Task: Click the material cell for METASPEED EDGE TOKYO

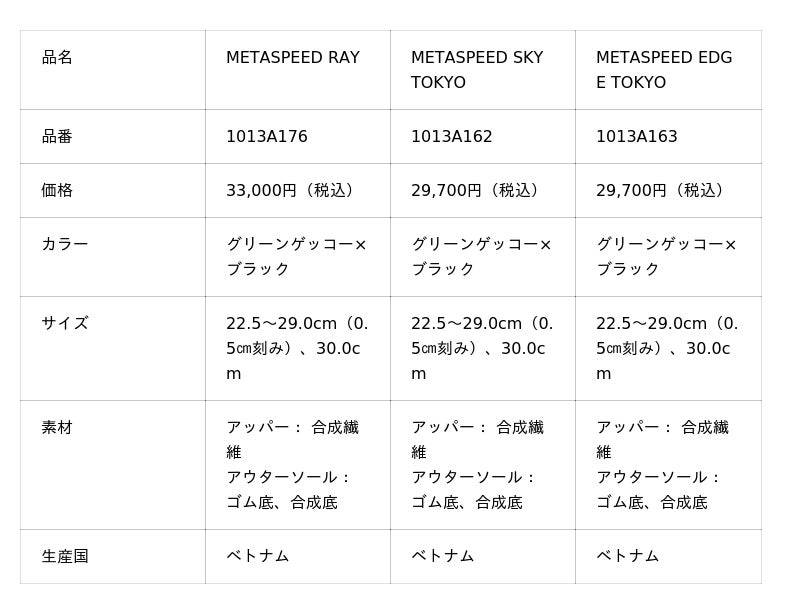Action: click(662, 465)
